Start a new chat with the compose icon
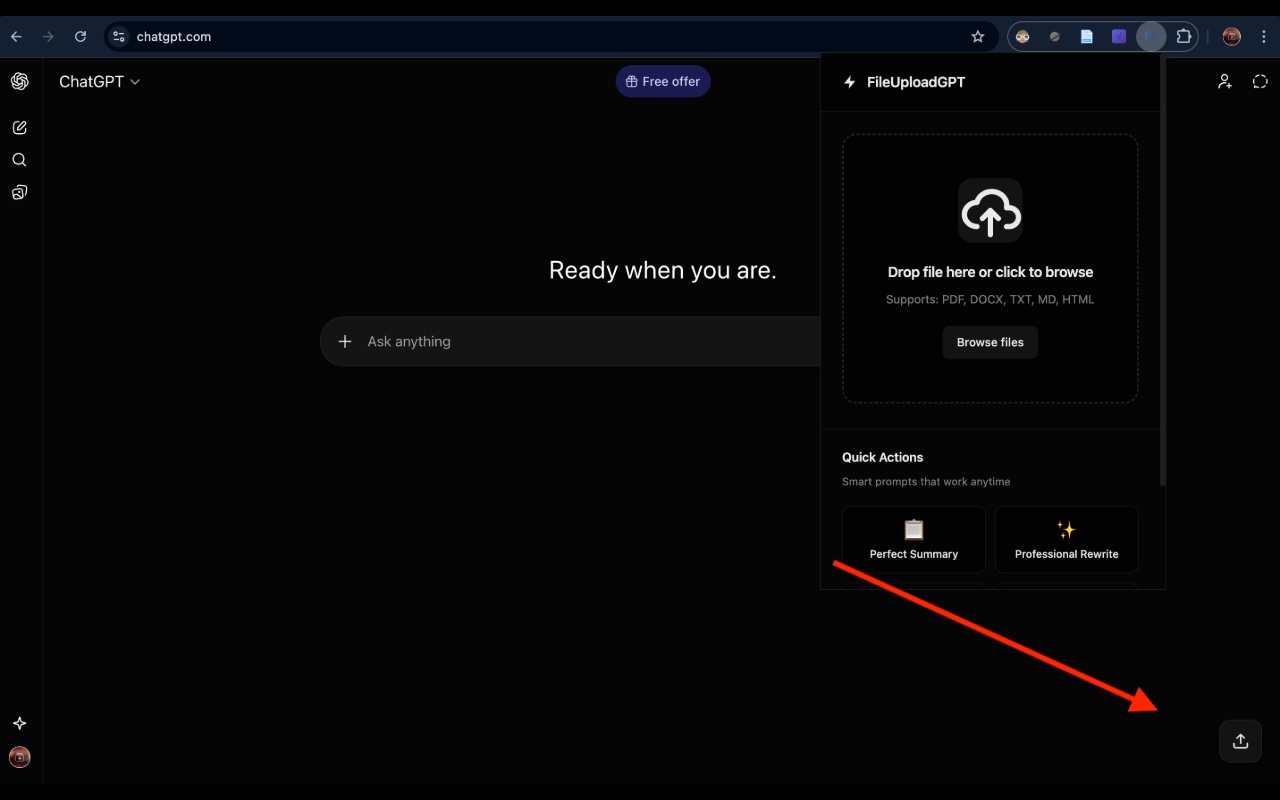The height and width of the screenshot is (800, 1280). (x=19, y=127)
